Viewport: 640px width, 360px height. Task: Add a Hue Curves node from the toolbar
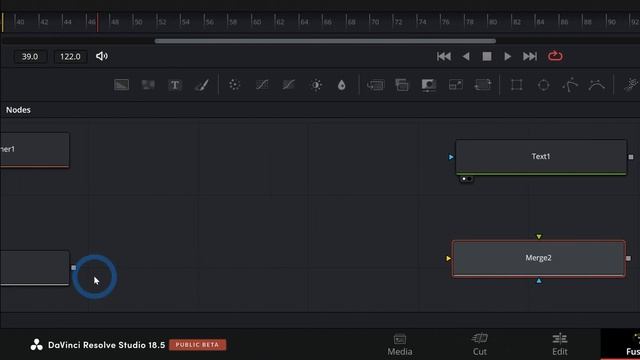[289, 85]
